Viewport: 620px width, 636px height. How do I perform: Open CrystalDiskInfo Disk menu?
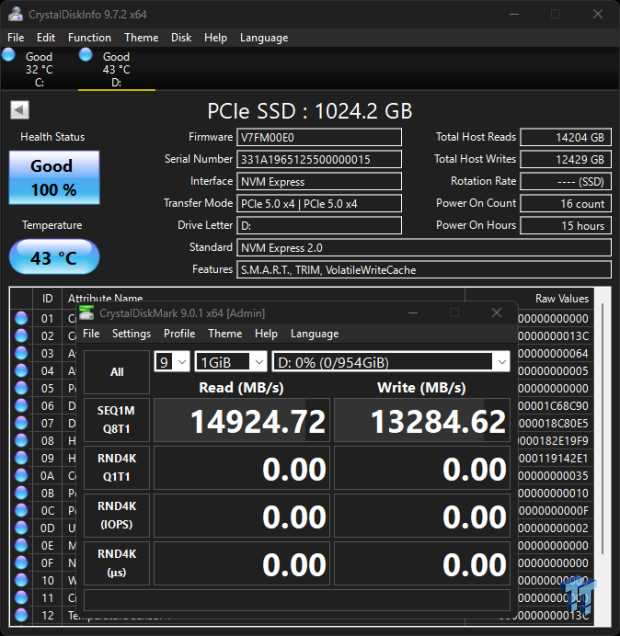pyautogui.click(x=181, y=38)
